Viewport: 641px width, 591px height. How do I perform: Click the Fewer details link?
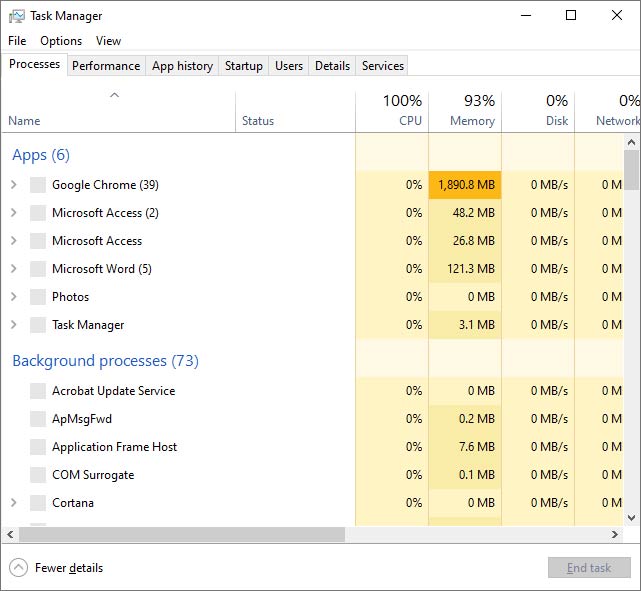[69, 568]
